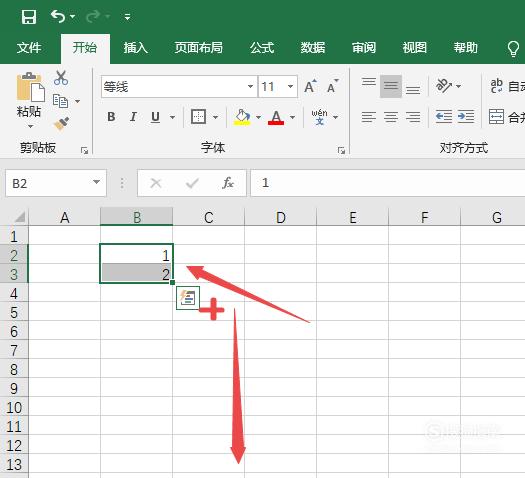Switch to the 页面布局 ribbon tab

tap(199, 48)
